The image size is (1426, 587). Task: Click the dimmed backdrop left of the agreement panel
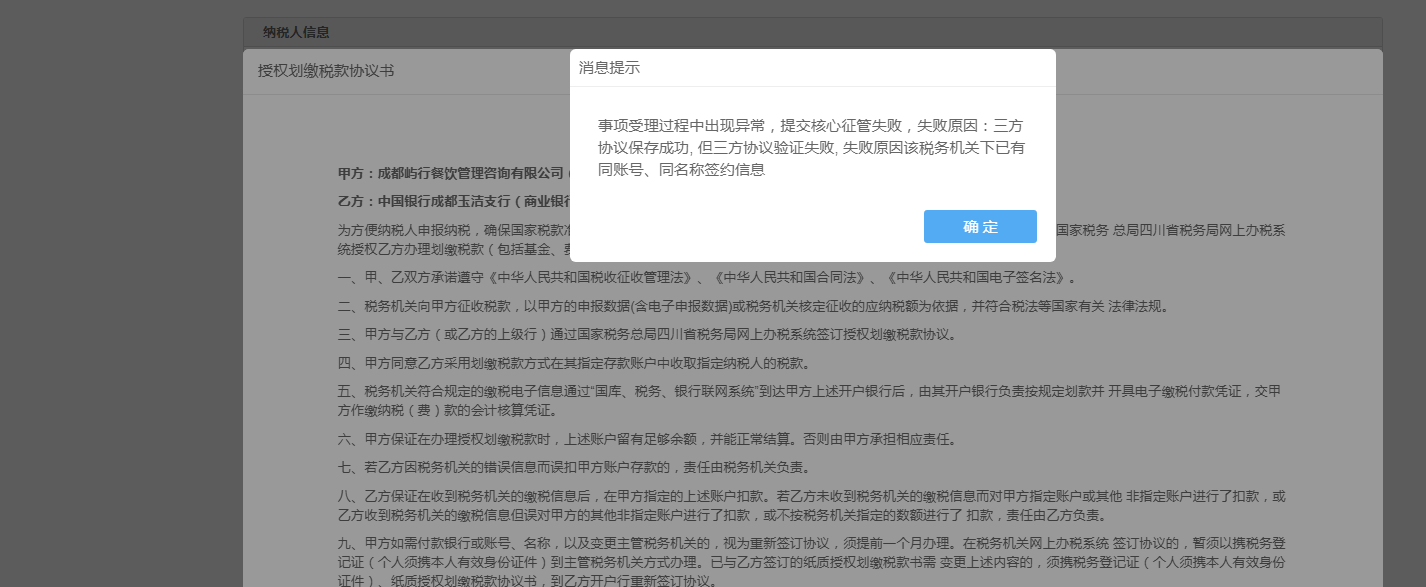(x=120, y=300)
